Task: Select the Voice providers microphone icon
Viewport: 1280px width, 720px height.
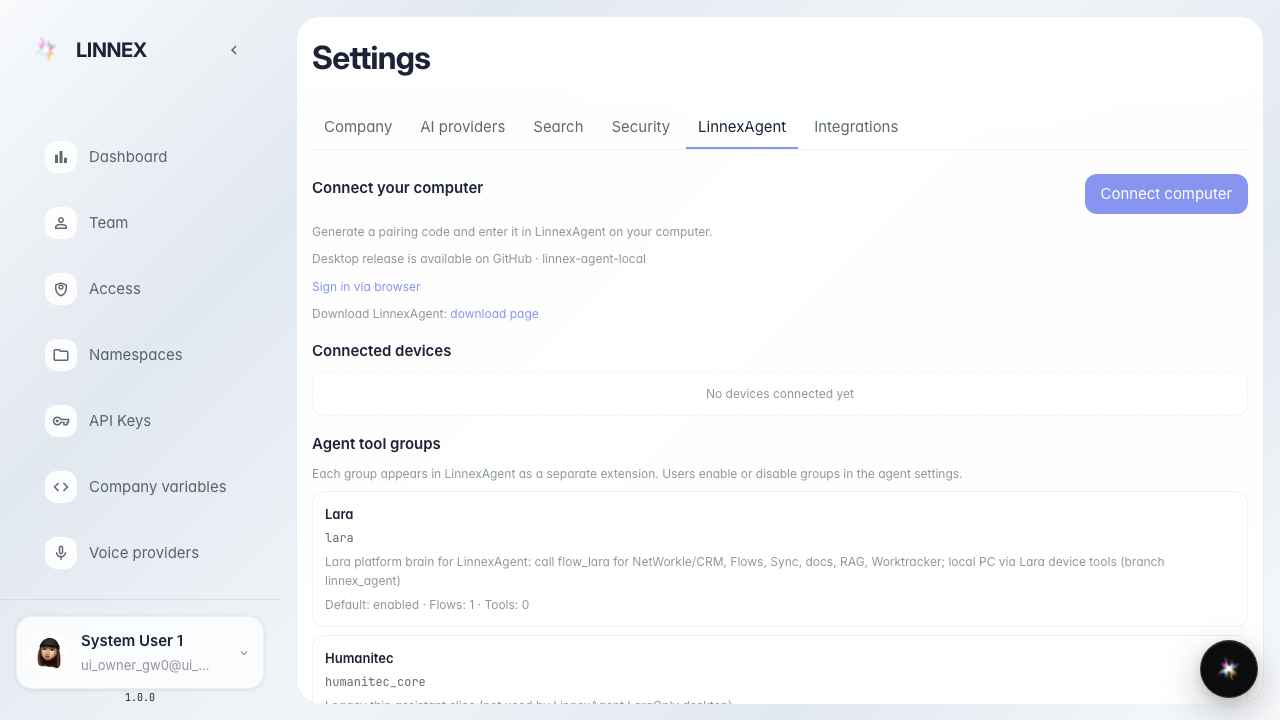Action: click(61, 553)
